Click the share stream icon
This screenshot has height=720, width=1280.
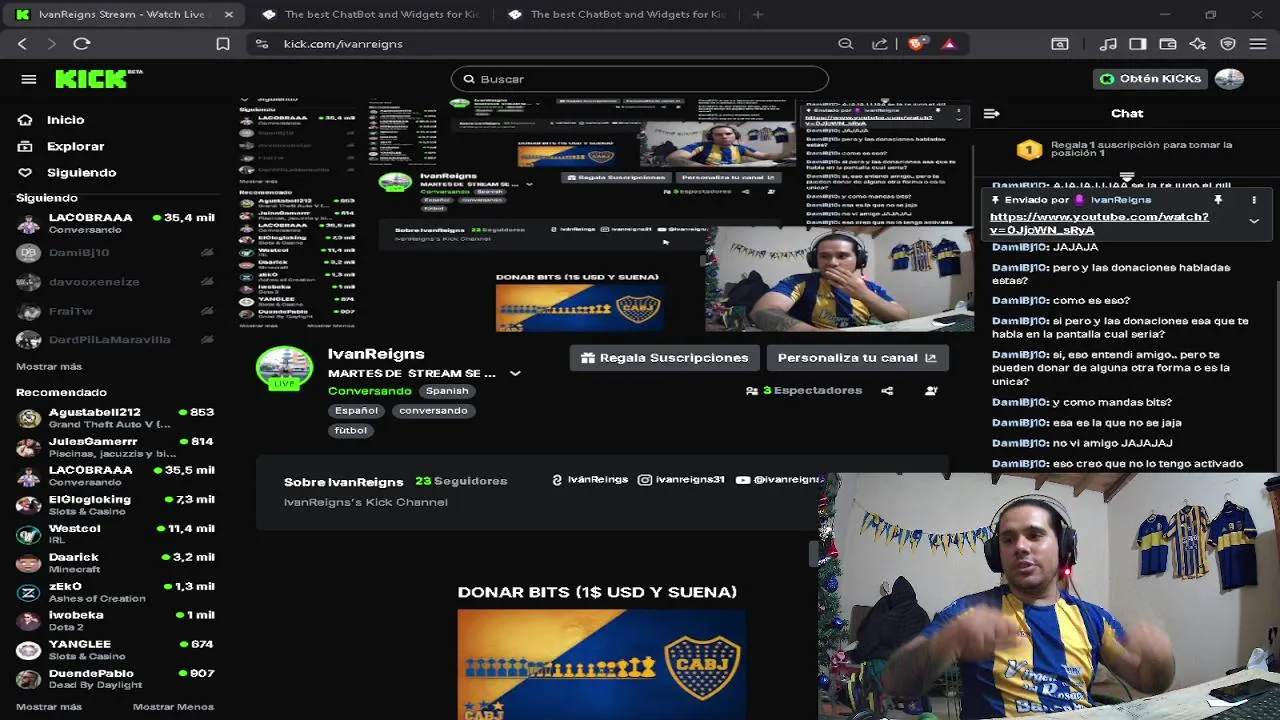(x=887, y=391)
